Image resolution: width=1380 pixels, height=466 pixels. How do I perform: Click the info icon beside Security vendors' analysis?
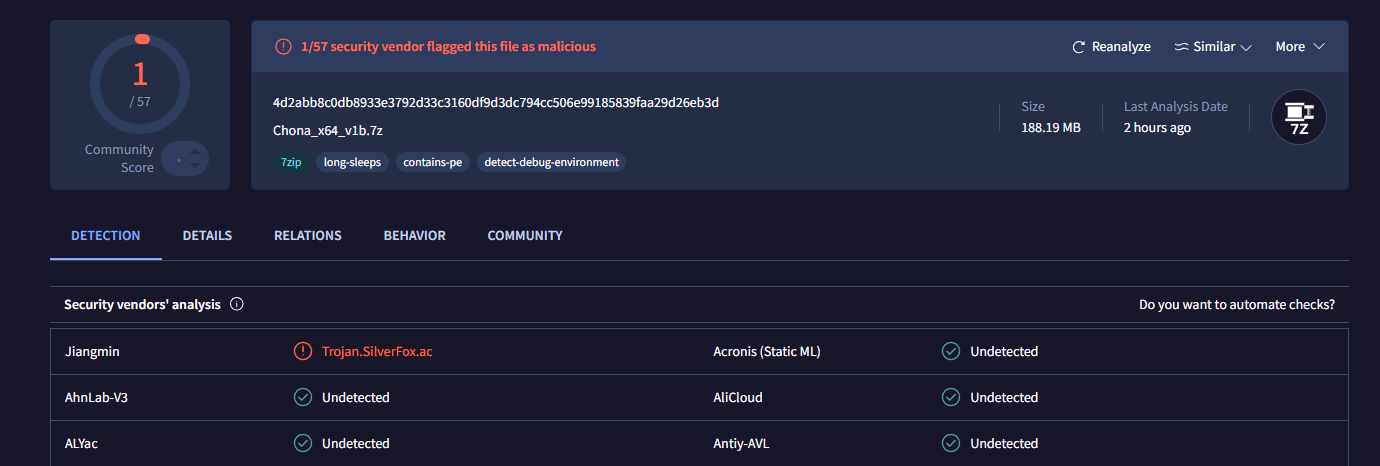pyautogui.click(x=237, y=305)
